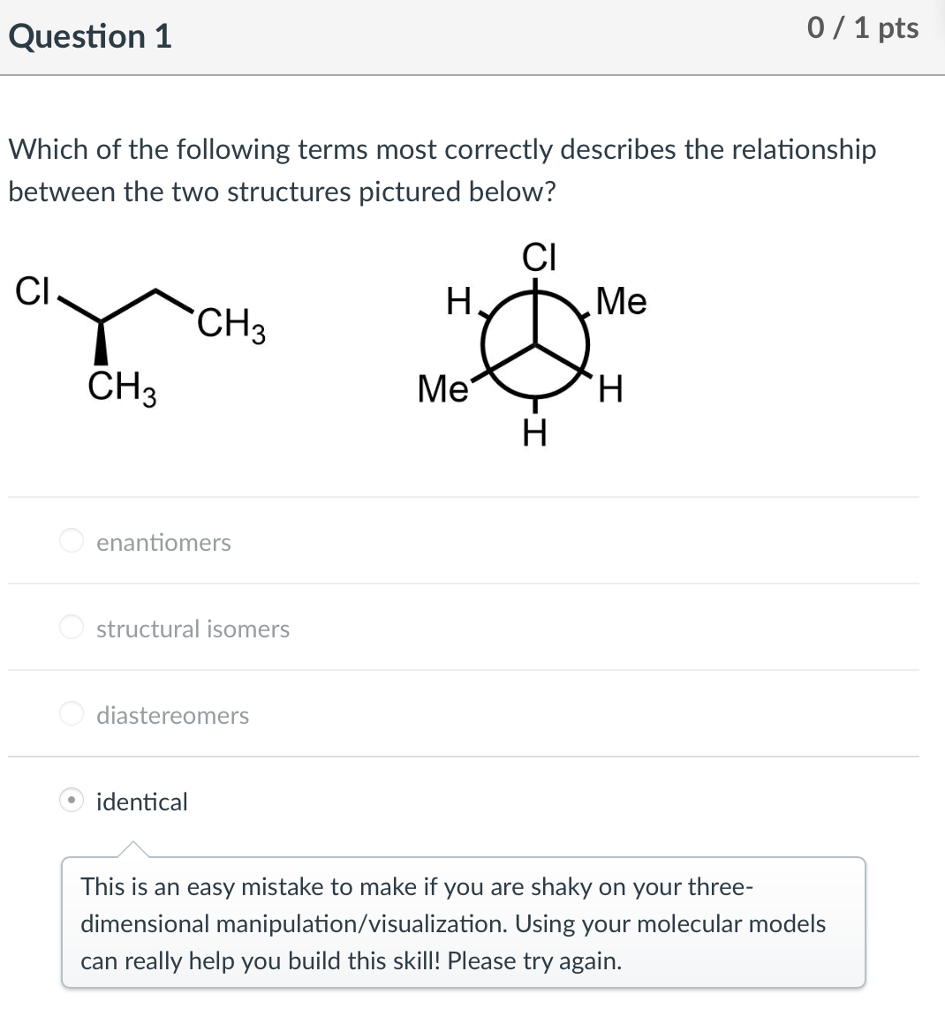Click the diastereomers answer text
945x1024 pixels.
[x=172, y=715]
